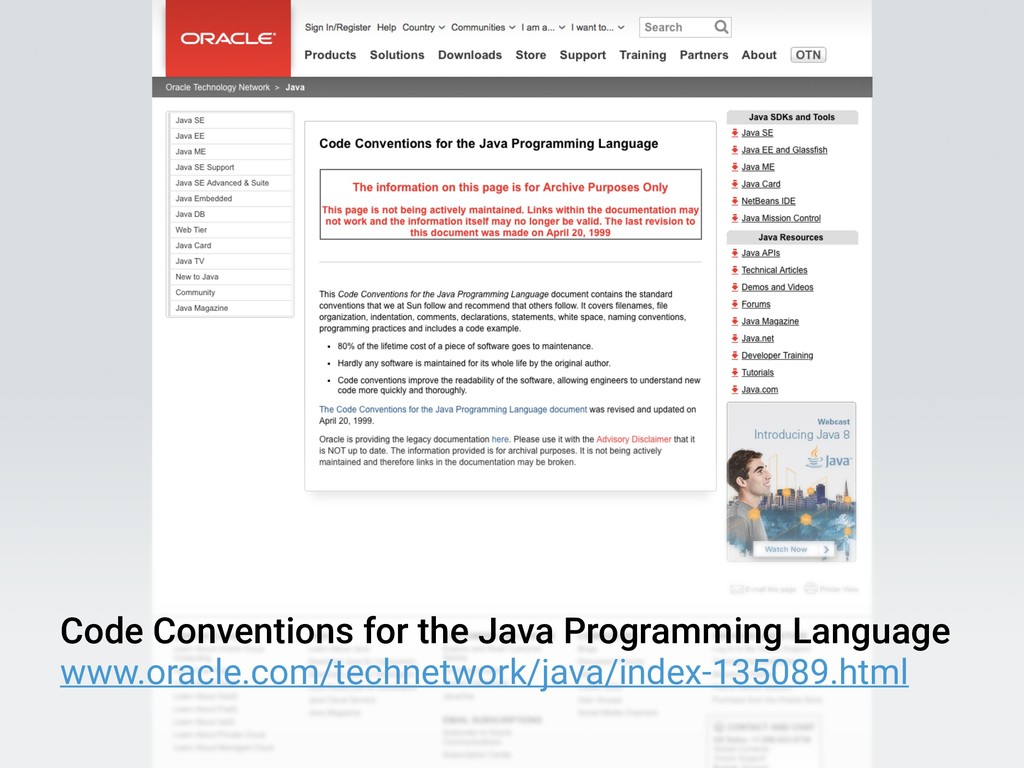Screen dimensions: 1024x768
Task: Open Java Mission Control link
Action: click(x=781, y=218)
